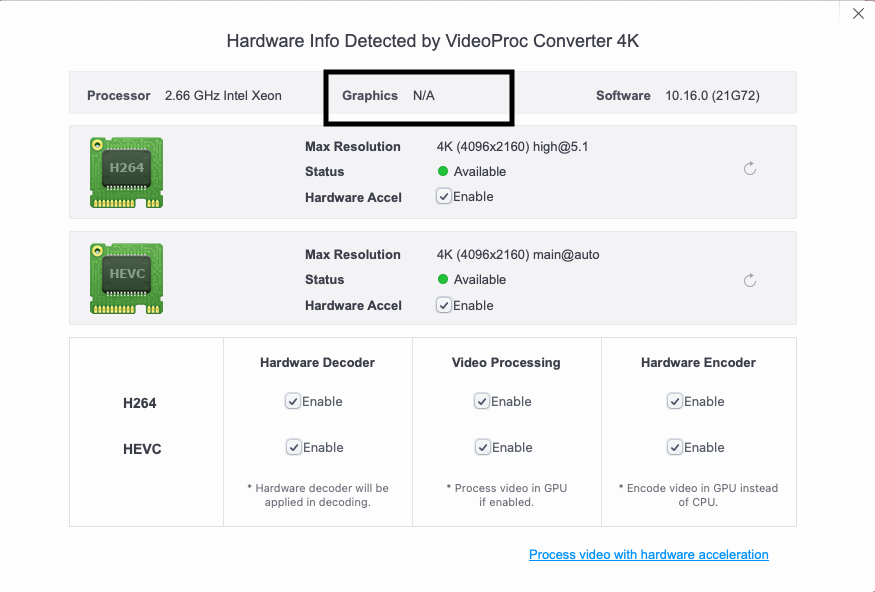Click note 'Process video in GPU if enabled'
Screen dimensions: 875x592
click(x=506, y=495)
